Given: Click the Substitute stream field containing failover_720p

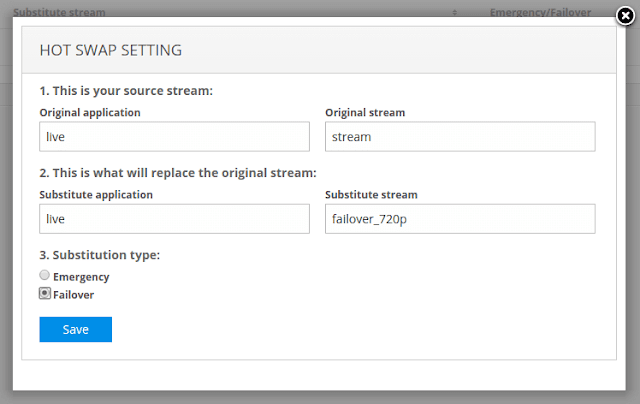Looking at the screenshot, I should tap(460, 219).
